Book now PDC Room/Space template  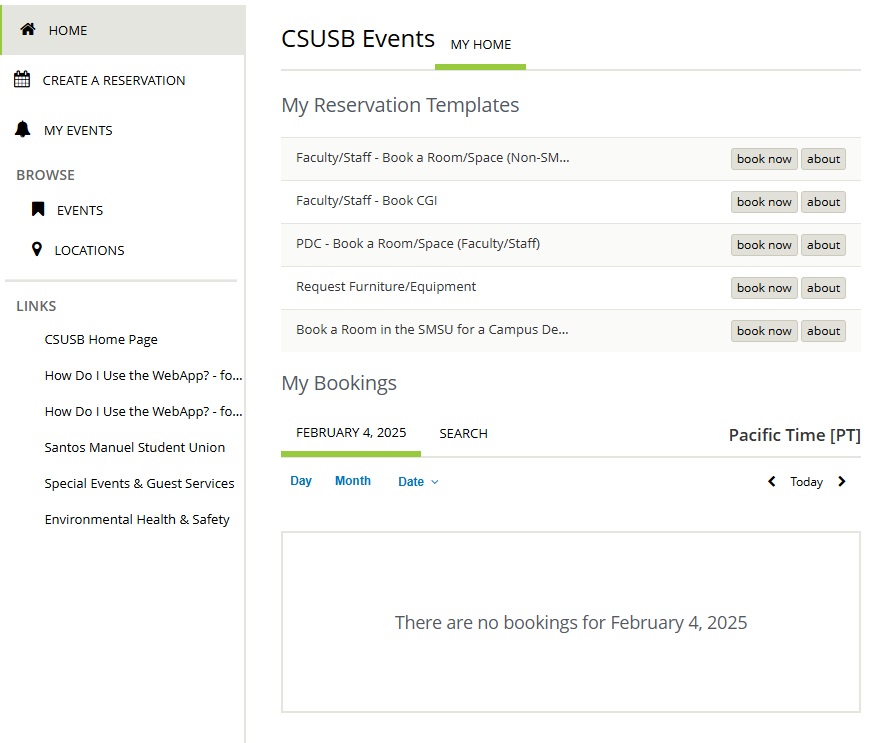click(764, 245)
